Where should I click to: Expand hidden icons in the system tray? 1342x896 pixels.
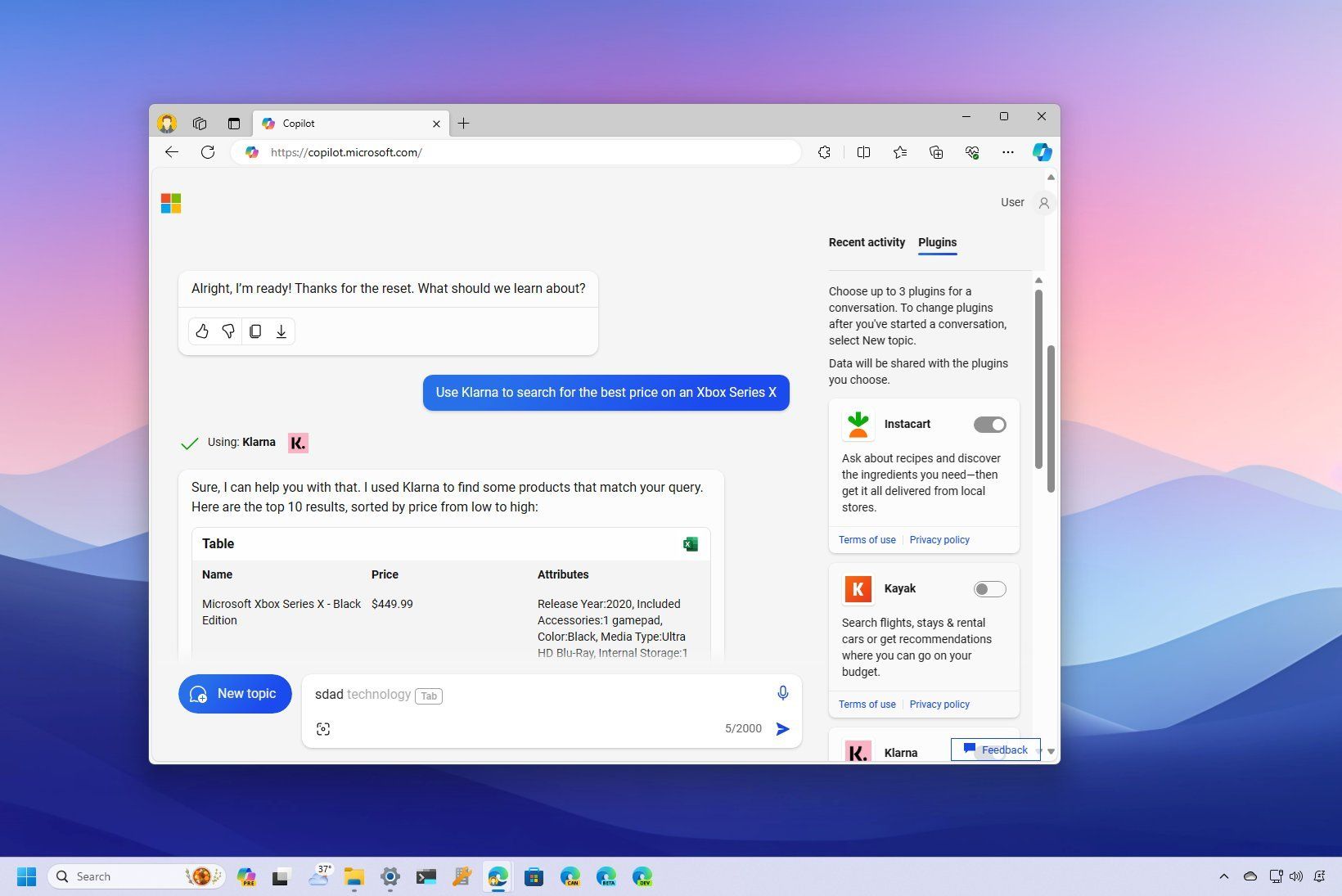pyautogui.click(x=1224, y=876)
